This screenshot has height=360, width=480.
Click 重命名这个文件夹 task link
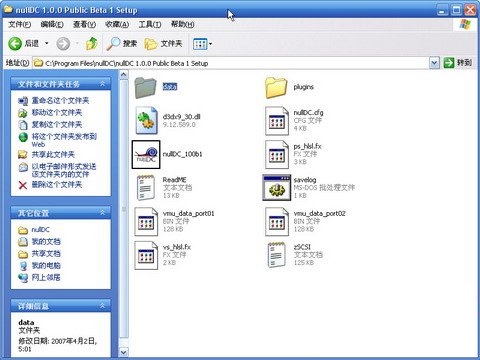pyautogui.click(x=60, y=100)
